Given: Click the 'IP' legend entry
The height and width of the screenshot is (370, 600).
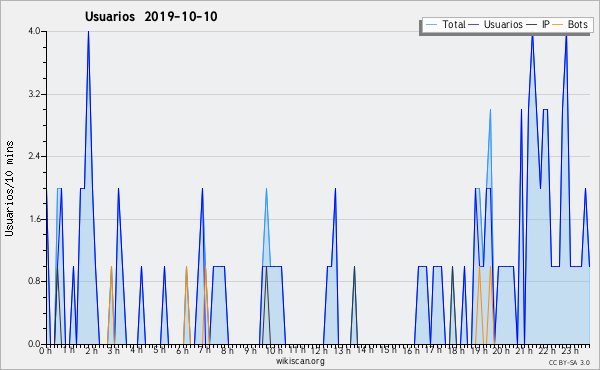Looking at the screenshot, I should pos(546,24).
